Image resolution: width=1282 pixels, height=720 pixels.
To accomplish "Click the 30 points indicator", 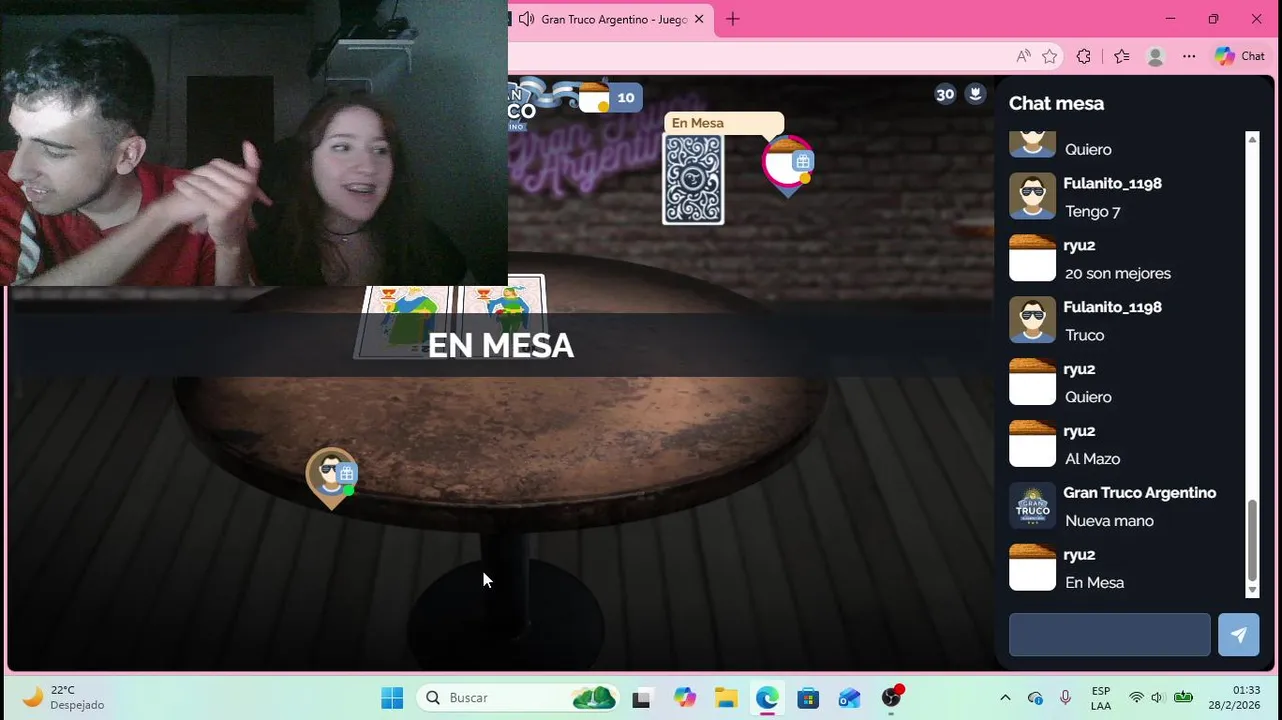I will (945, 94).
